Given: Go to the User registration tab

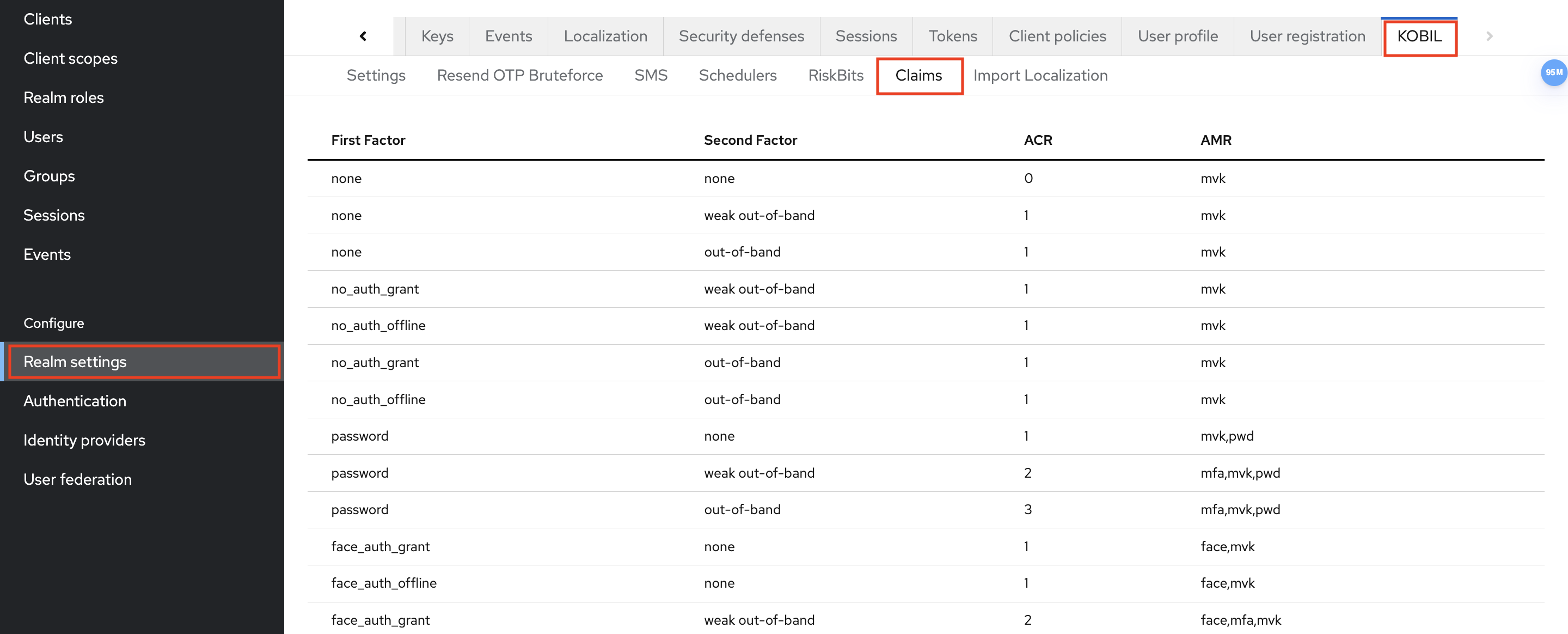Looking at the screenshot, I should tap(1307, 36).
